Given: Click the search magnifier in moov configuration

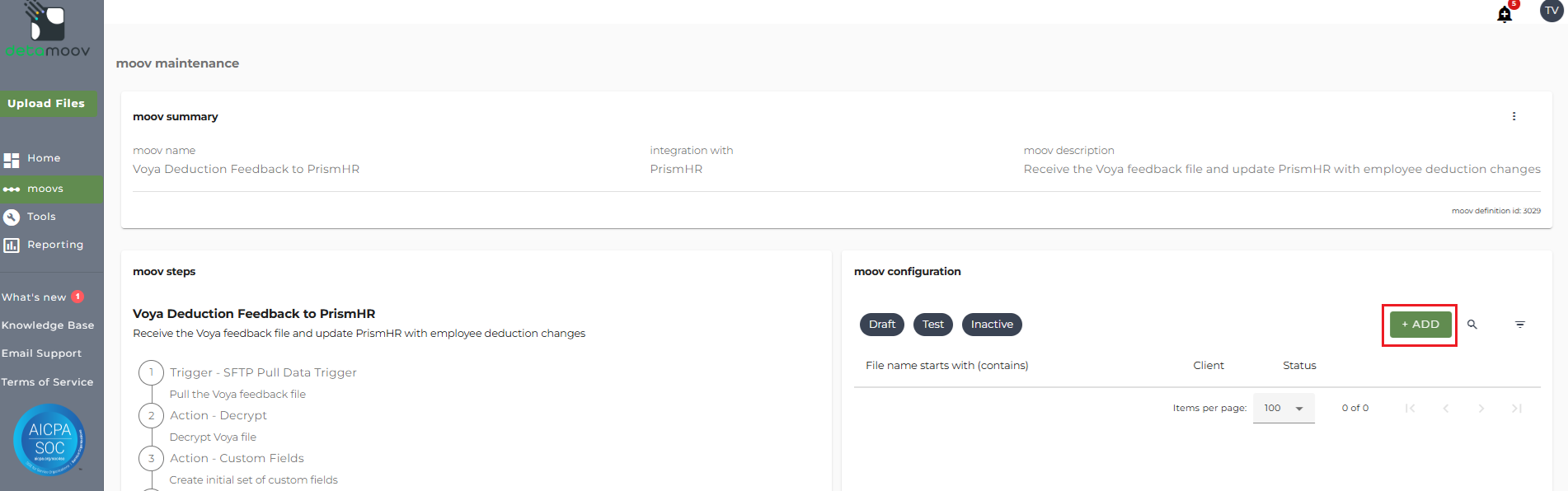Looking at the screenshot, I should pos(1472,325).
